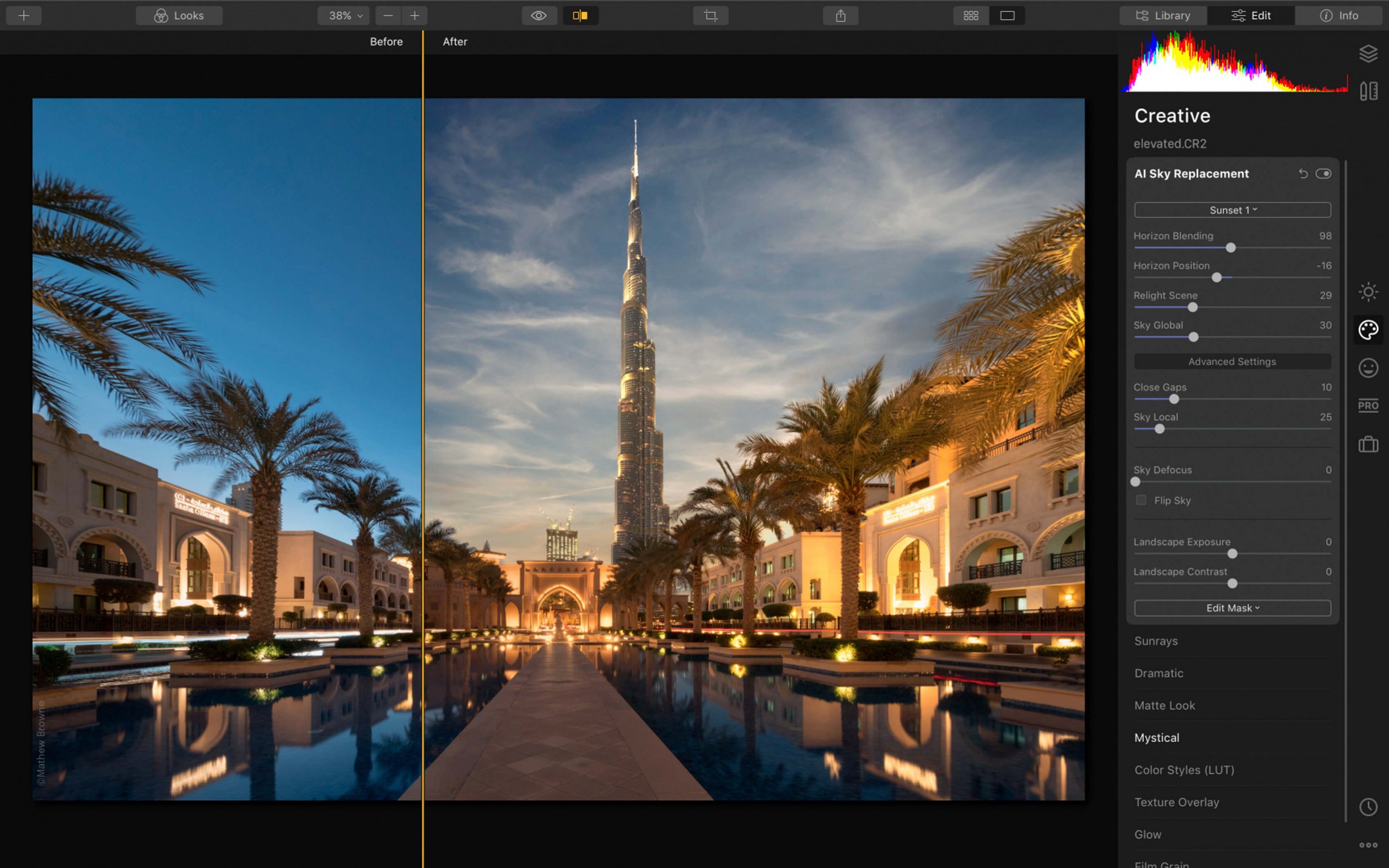Click the crop tool icon
This screenshot has width=1389, height=868.
(711, 15)
